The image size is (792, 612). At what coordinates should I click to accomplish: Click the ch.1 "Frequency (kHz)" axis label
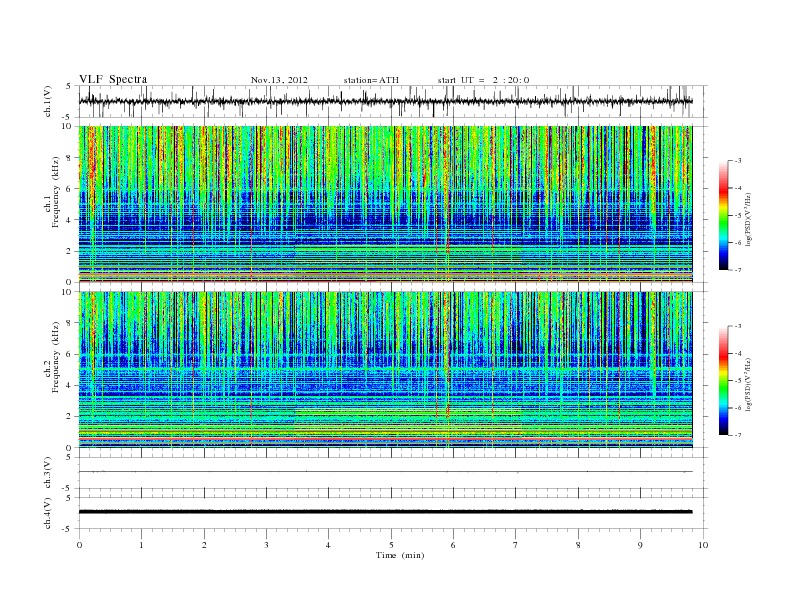click(56, 192)
